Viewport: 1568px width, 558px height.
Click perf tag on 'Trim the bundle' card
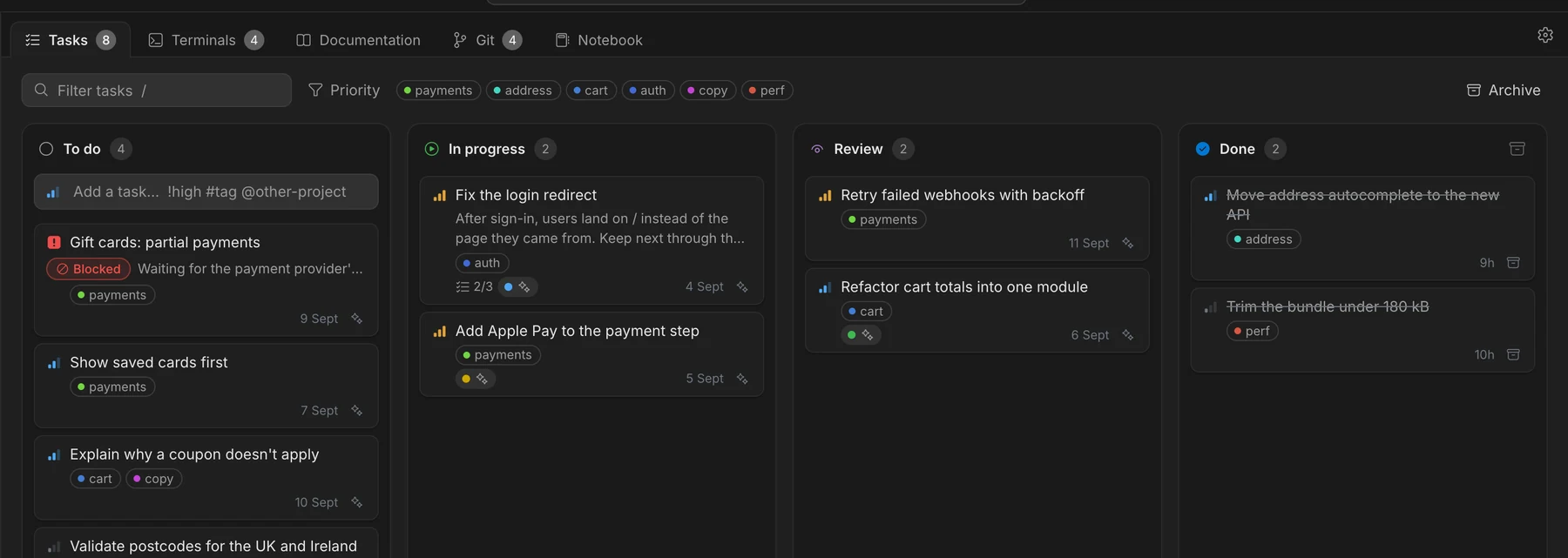1252,331
